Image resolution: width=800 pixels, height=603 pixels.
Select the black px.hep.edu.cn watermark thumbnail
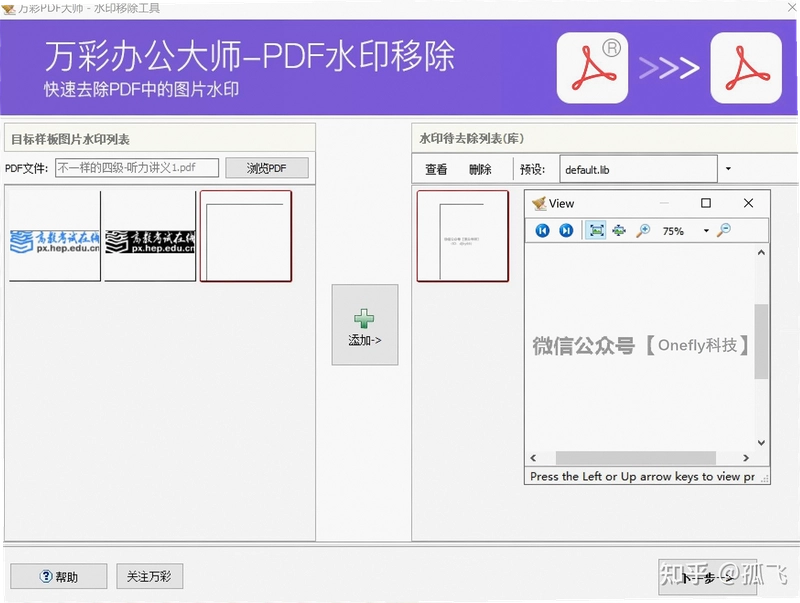[150, 236]
